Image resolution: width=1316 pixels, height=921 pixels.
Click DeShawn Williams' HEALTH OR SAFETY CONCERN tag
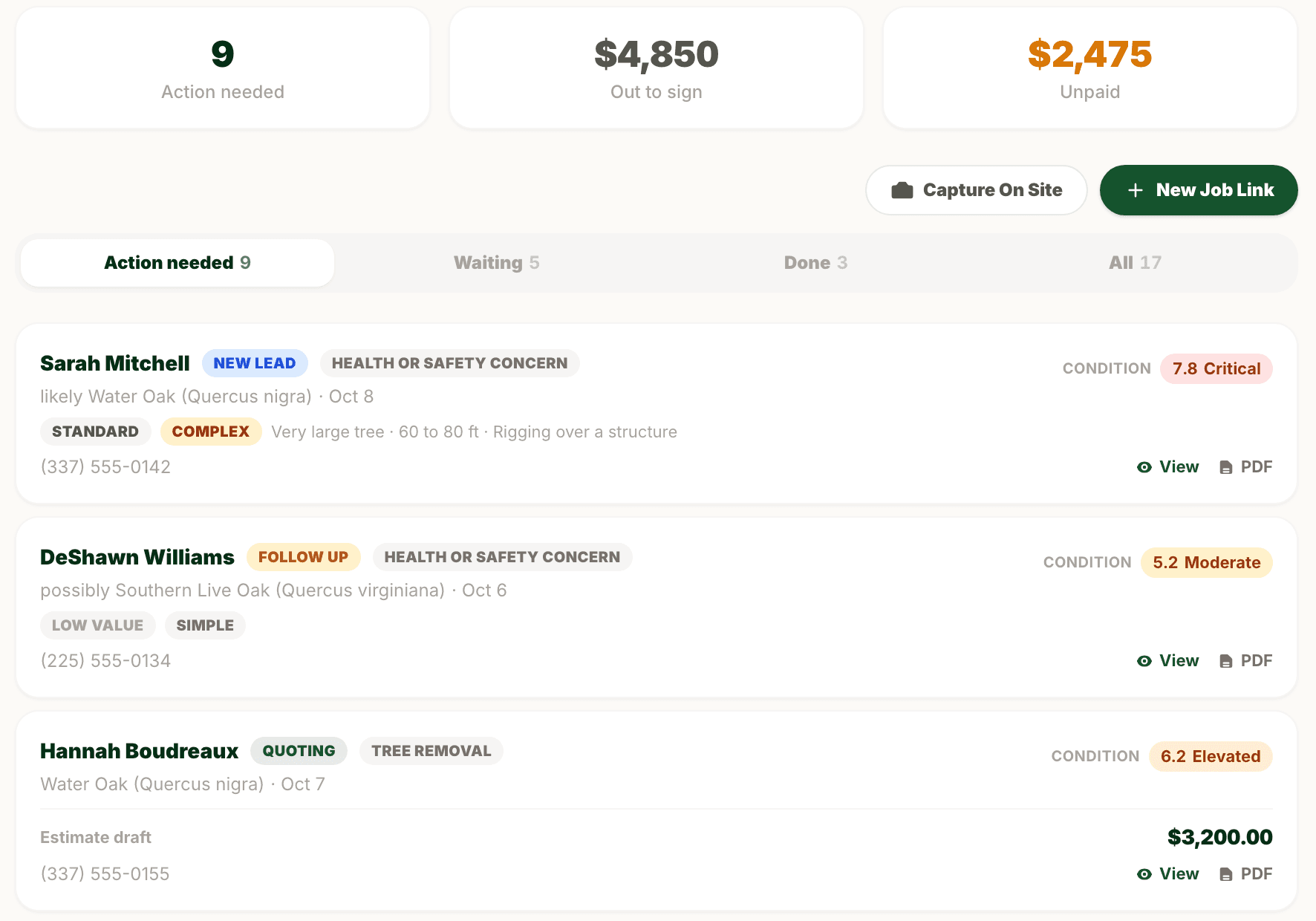click(502, 557)
